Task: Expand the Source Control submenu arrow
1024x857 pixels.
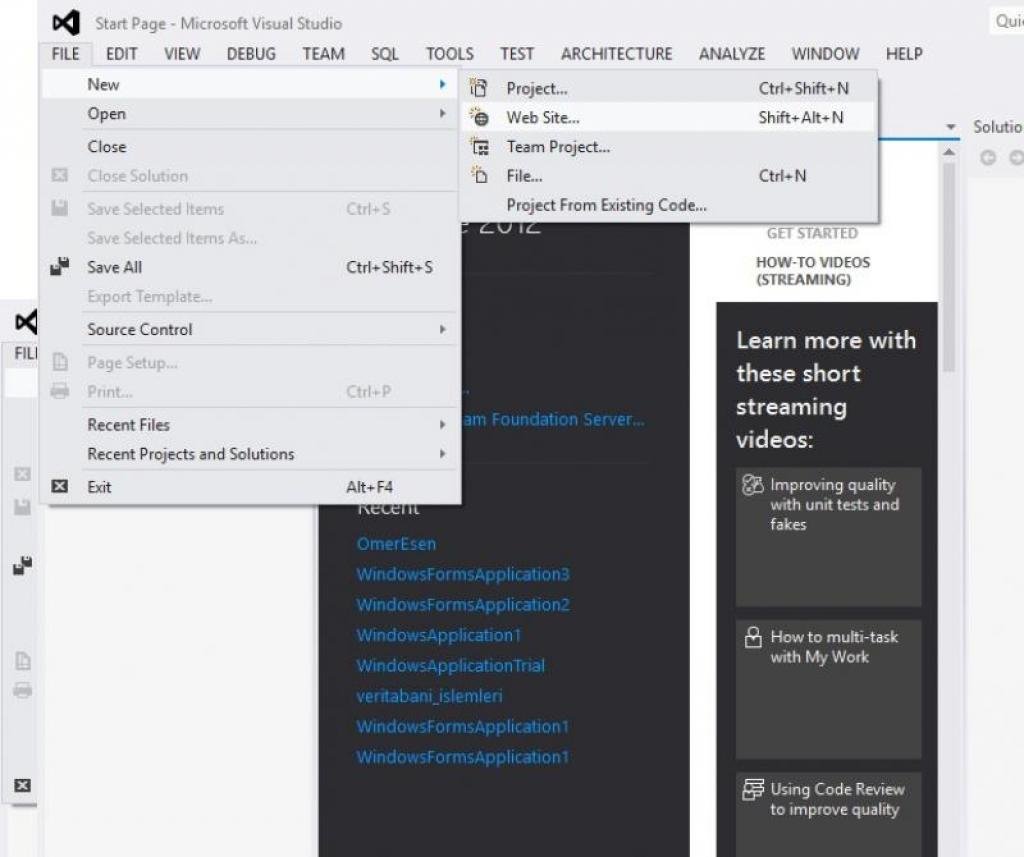Action: [443, 329]
